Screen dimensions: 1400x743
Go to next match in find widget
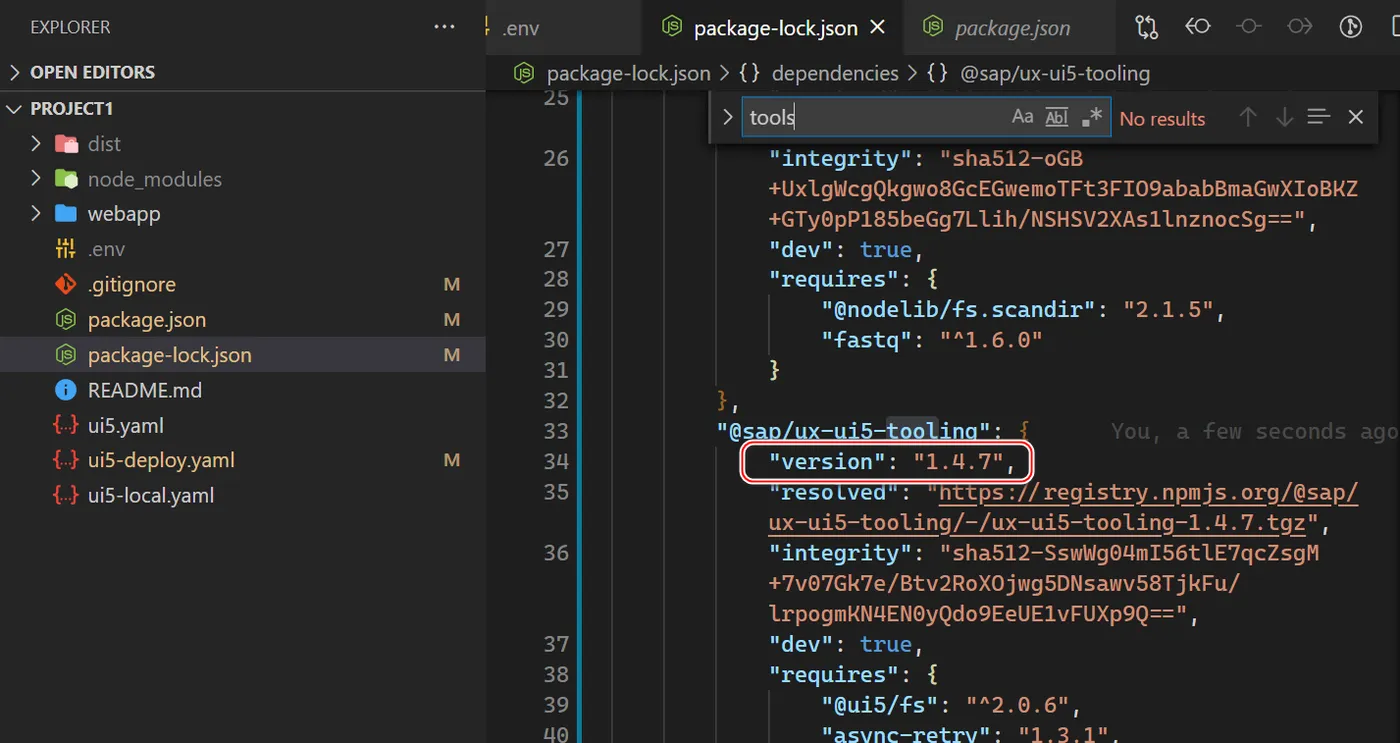[x=1284, y=117]
